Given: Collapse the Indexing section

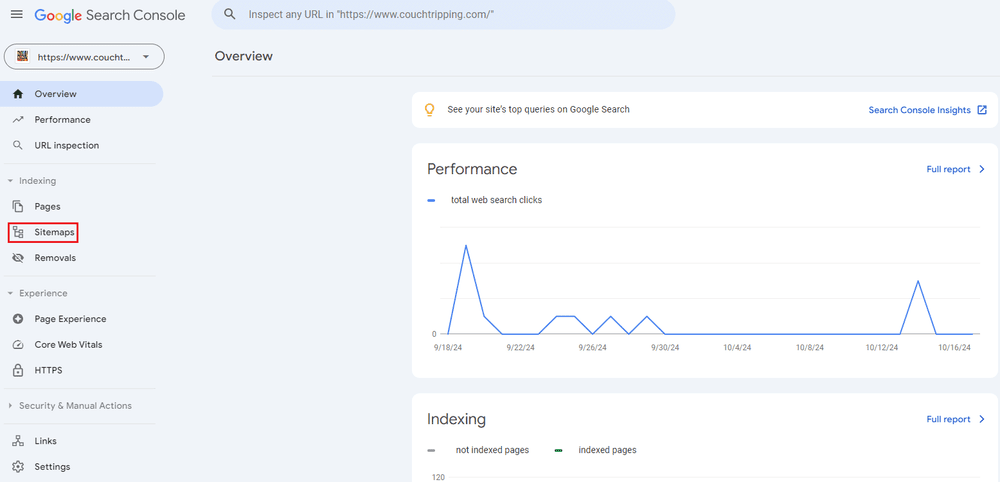Looking at the screenshot, I should [x=11, y=181].
